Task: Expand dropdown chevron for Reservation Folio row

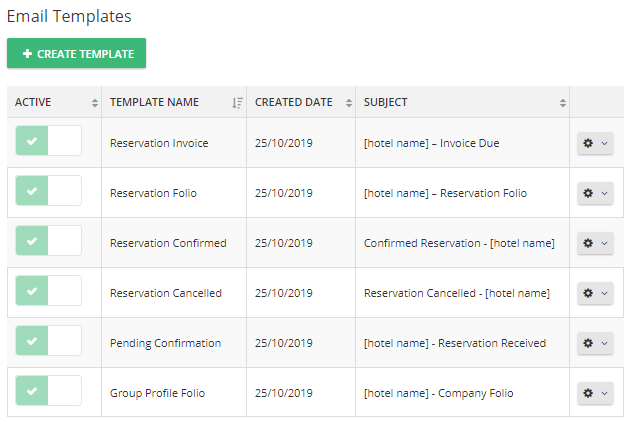Action: click(604, 193)
